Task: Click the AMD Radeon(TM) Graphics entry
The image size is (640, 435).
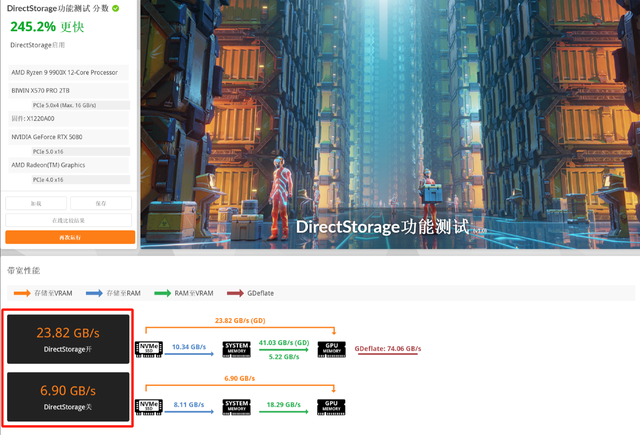Action: click(69, 165)
